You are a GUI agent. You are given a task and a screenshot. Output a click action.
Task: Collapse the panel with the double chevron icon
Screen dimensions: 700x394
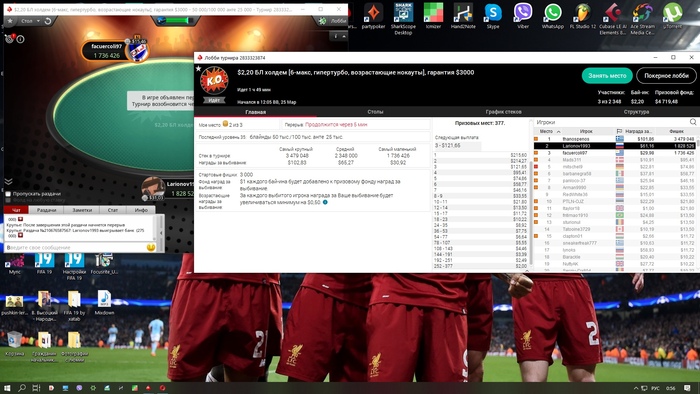point(8,181)
